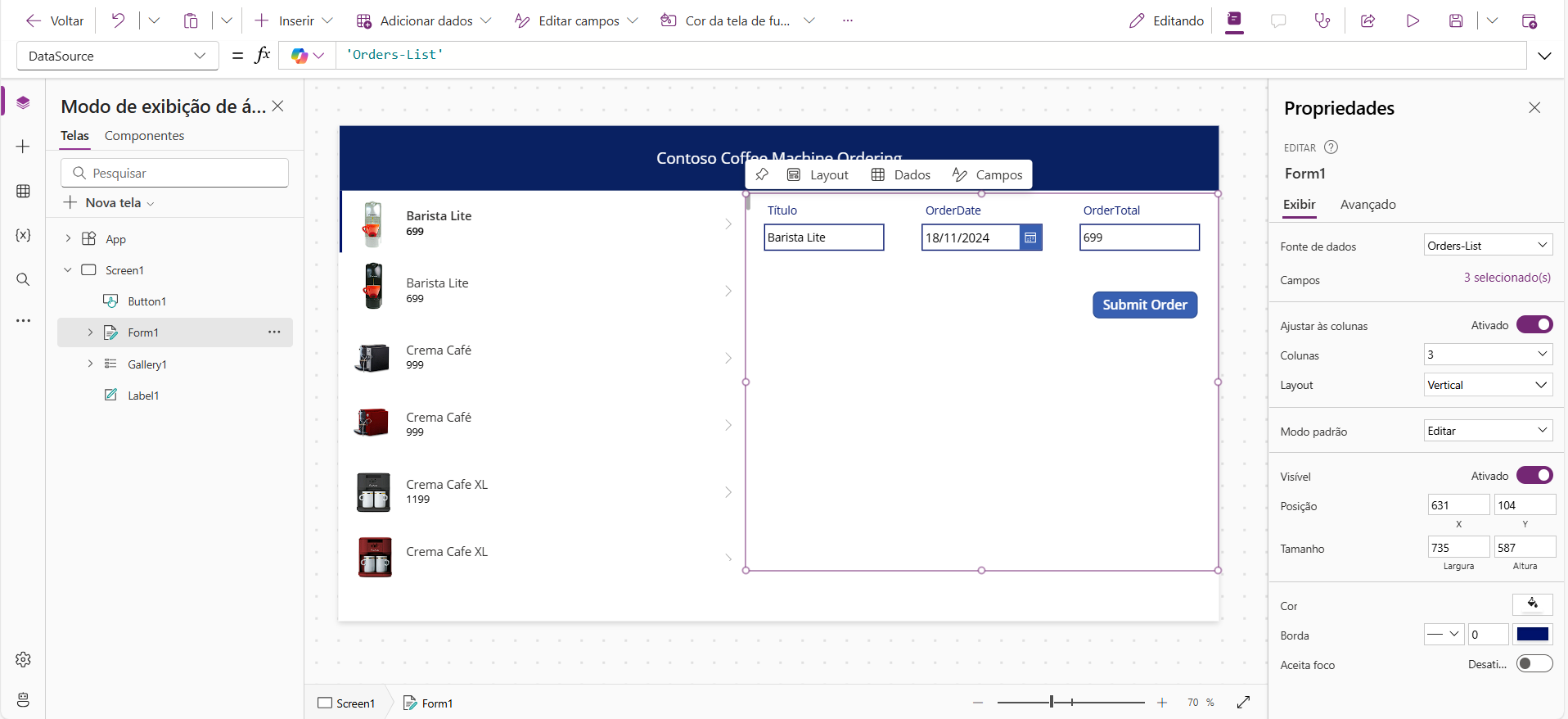Open the DataSource property dropdown
The height and width of the screenshot is (719, 1568).
pyautogui.click(x=118, y=56)
